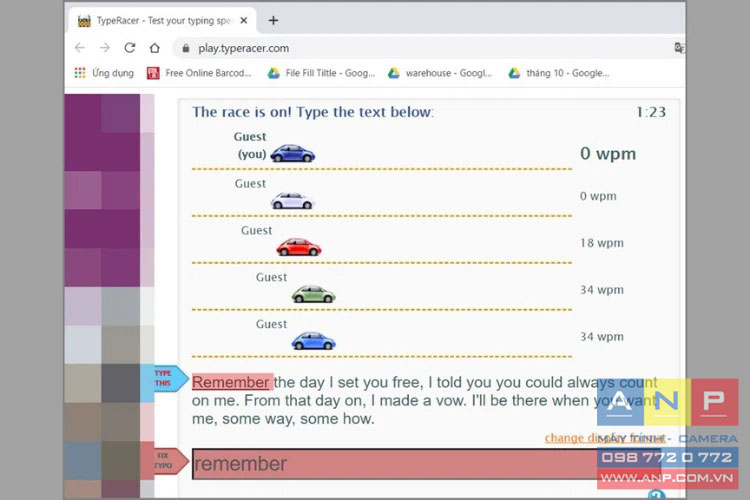Click the green Guest race car
The image size is (750, 500).
313,294
